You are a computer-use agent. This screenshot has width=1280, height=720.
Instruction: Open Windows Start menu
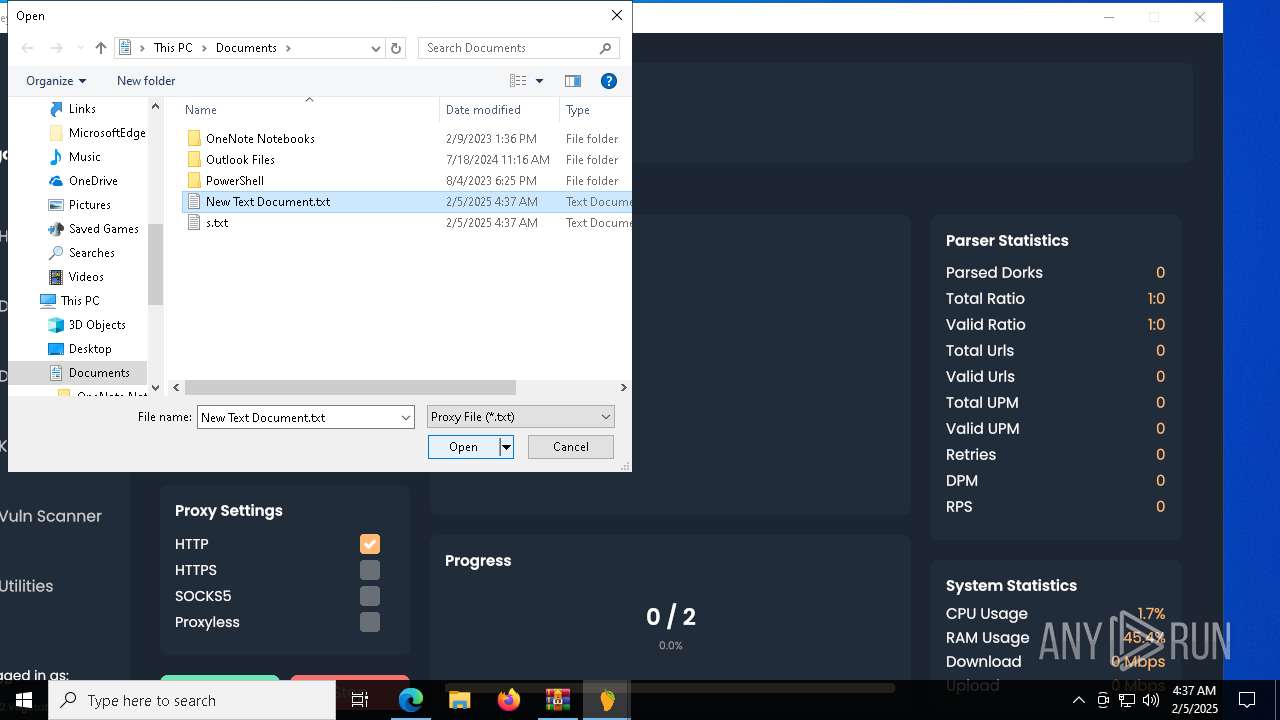click(x=24, y=700)
